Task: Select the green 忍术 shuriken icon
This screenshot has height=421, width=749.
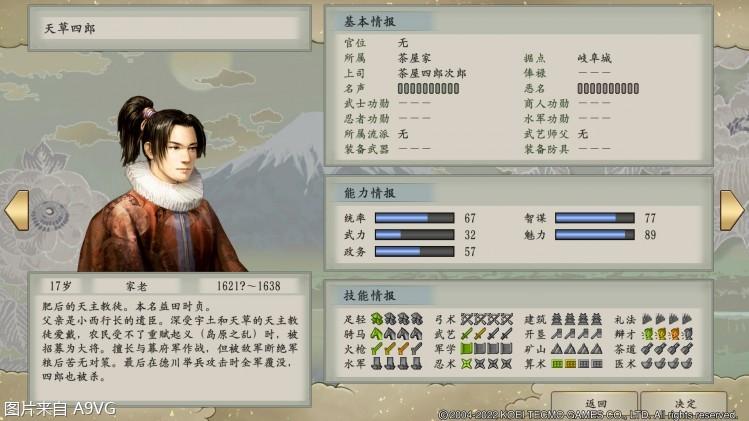Action: [467, 364]
